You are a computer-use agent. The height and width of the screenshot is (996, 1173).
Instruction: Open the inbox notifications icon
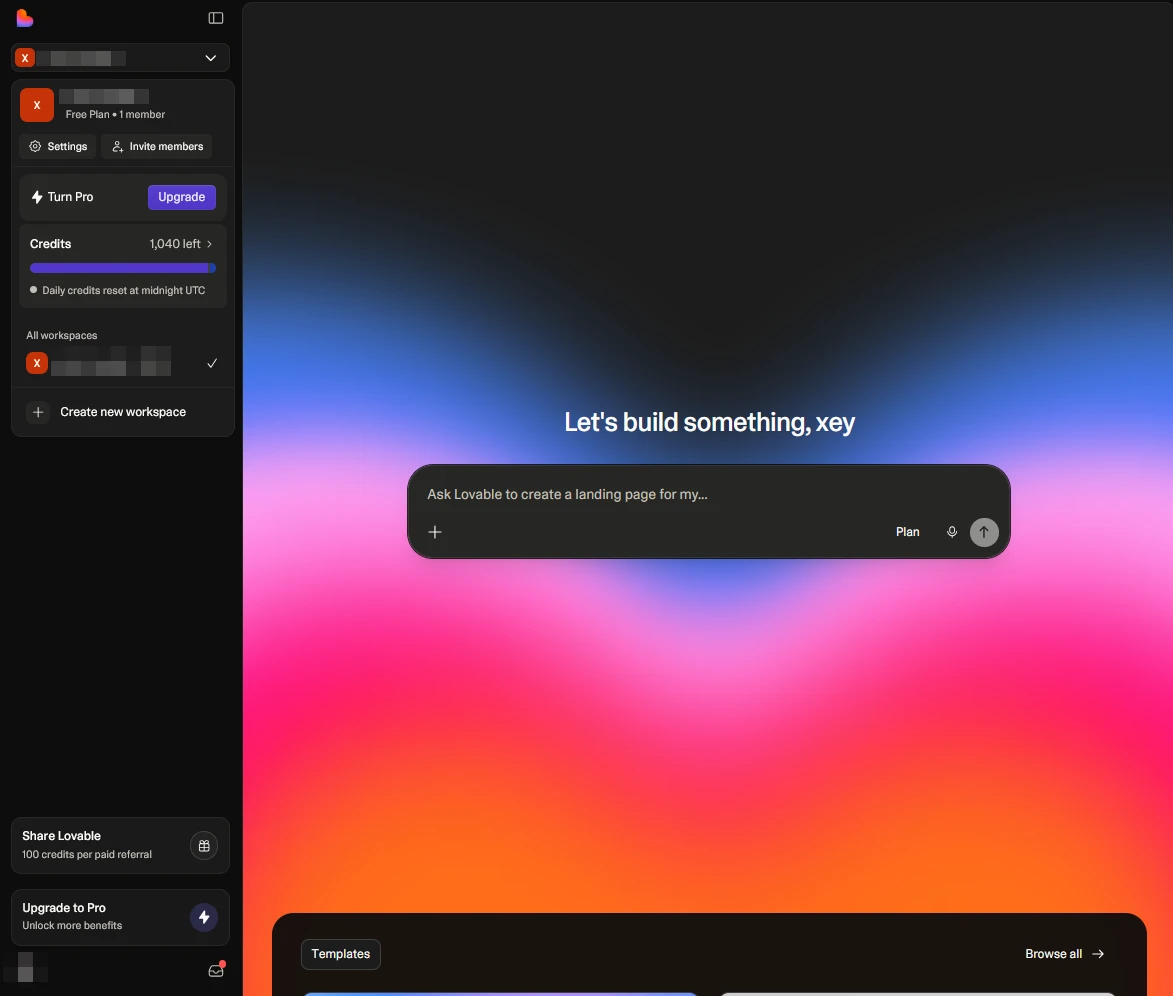[x=215, y=970]
